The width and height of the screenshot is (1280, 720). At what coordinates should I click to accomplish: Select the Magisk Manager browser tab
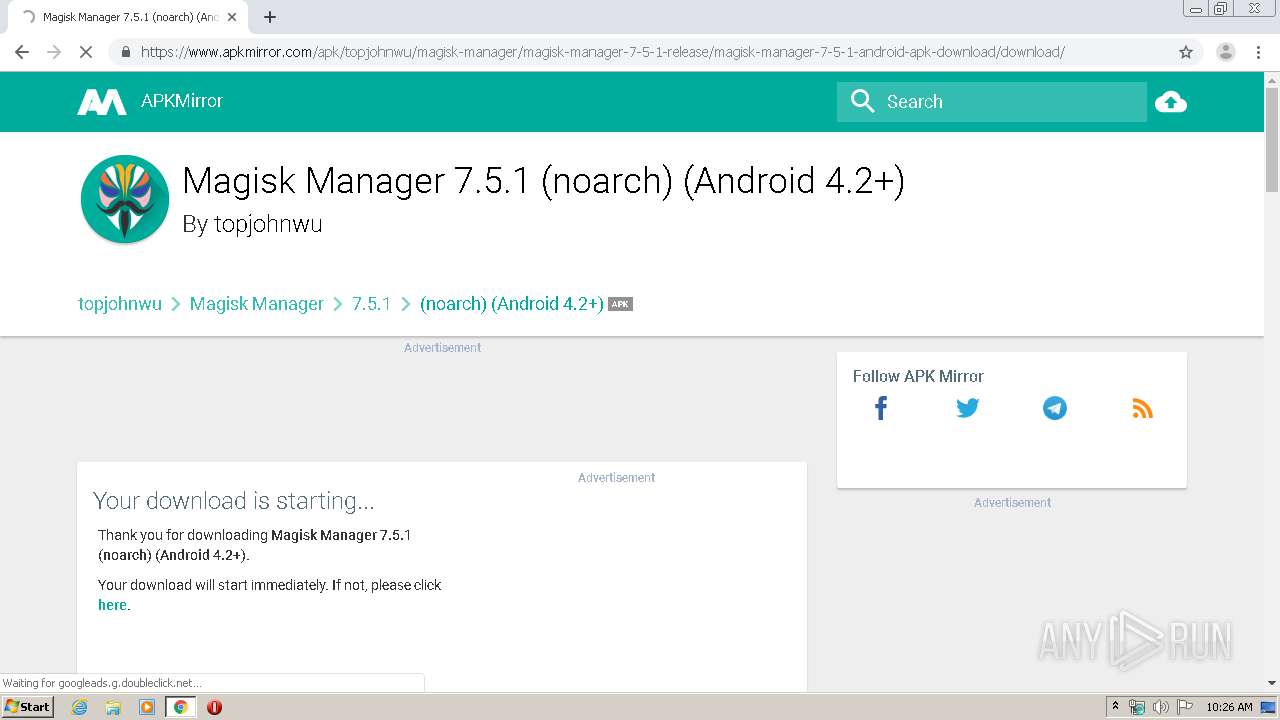127,17
